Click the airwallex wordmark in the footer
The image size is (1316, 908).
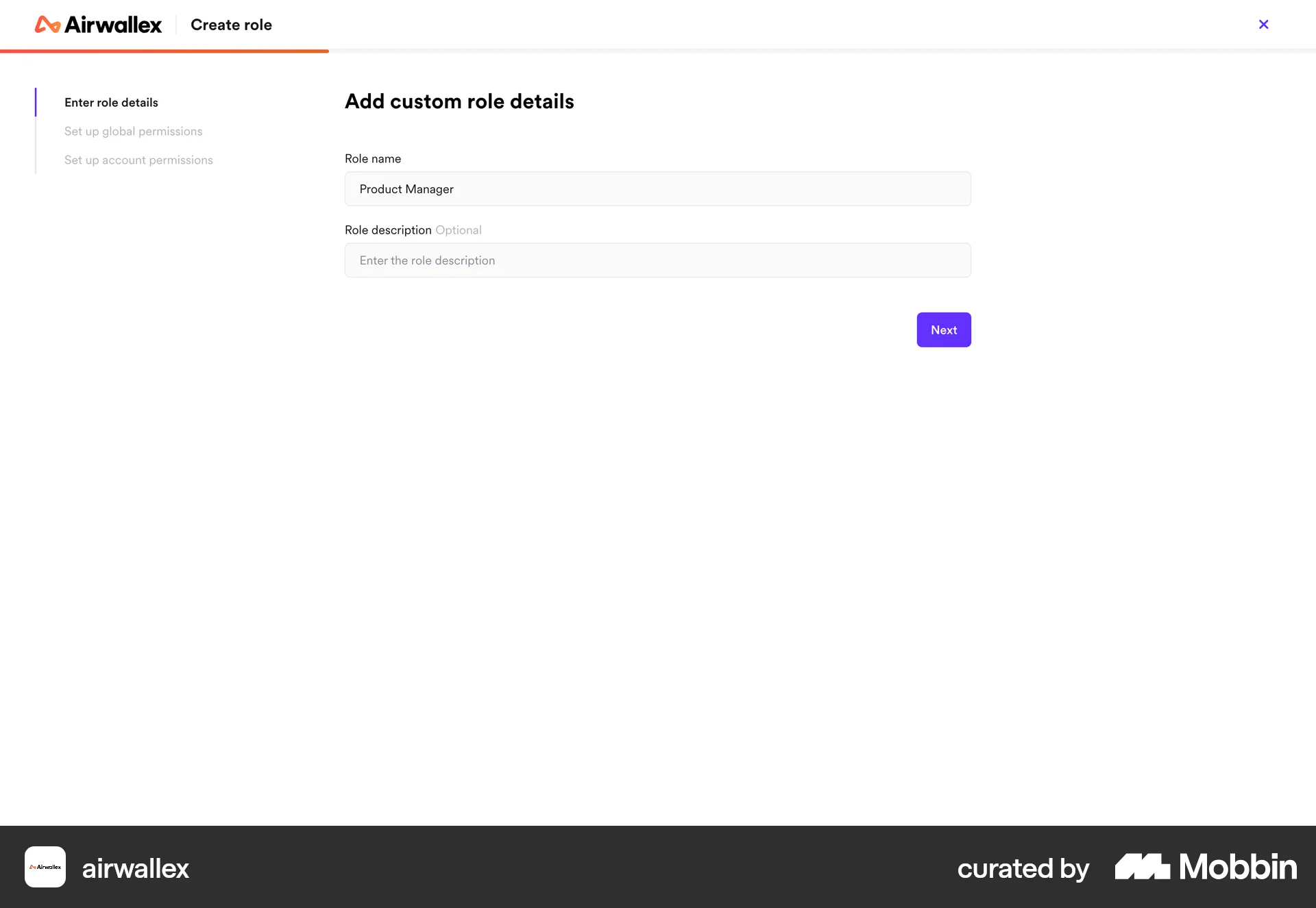point(135,868)
